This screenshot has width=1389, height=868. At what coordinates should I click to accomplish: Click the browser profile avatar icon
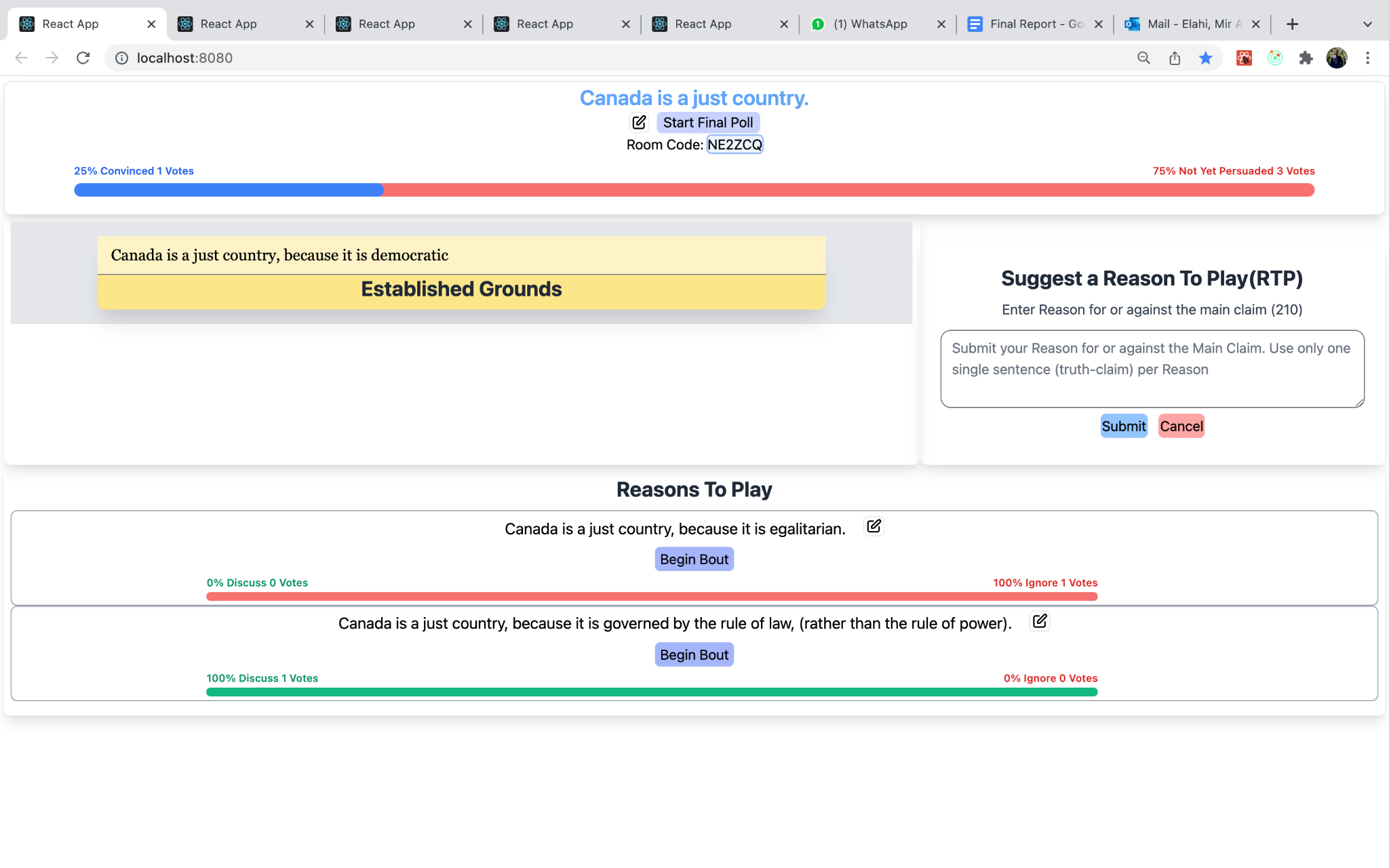point(1335,58)
